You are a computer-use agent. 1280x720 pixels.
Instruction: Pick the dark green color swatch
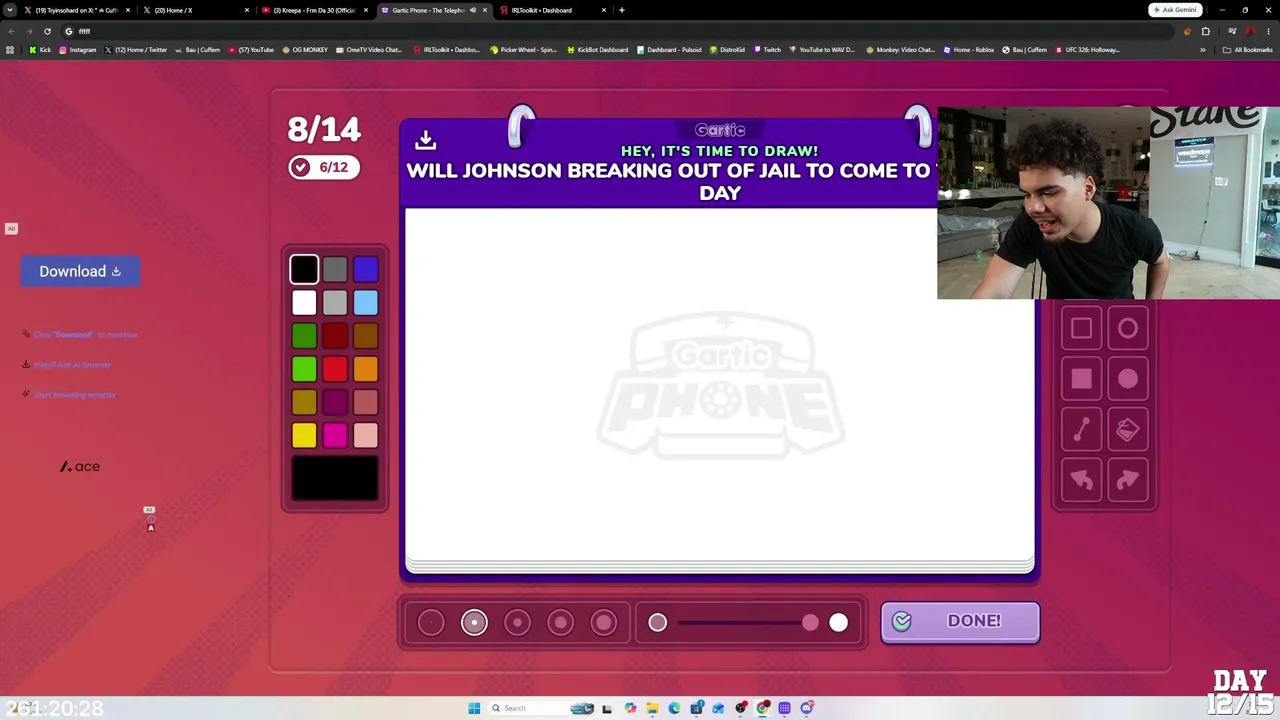(304, 336)
